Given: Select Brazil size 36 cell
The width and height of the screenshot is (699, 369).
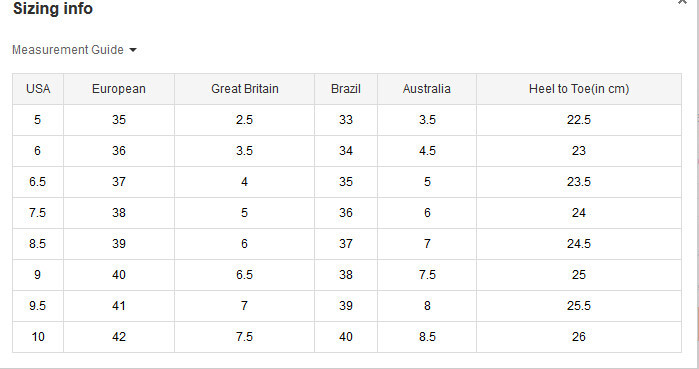Looking at the screenshot, I should click(x=346, y=213).
